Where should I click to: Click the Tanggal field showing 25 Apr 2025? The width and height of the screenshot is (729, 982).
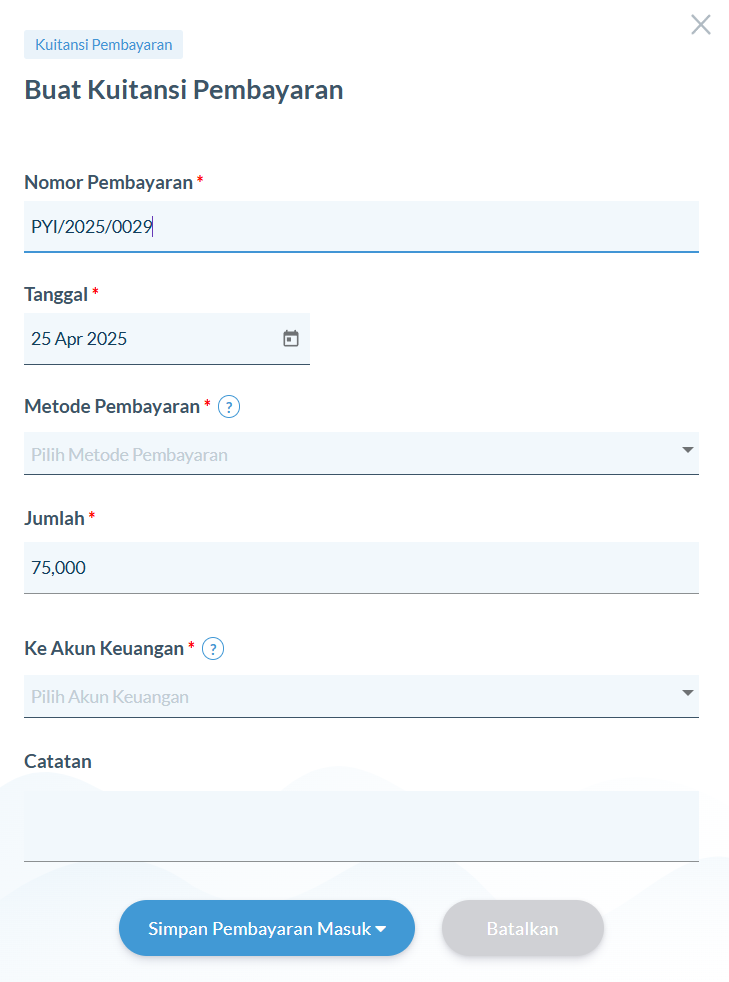[167, 339]
